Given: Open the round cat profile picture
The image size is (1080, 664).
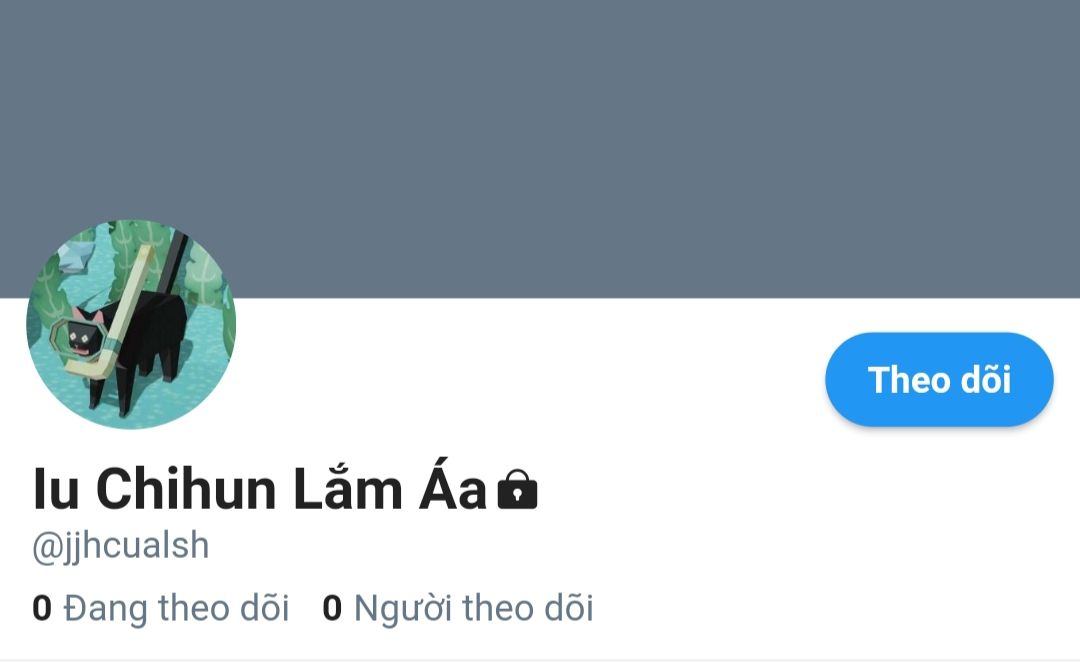Looking at the screenshot, I should [x=131, y=324].
